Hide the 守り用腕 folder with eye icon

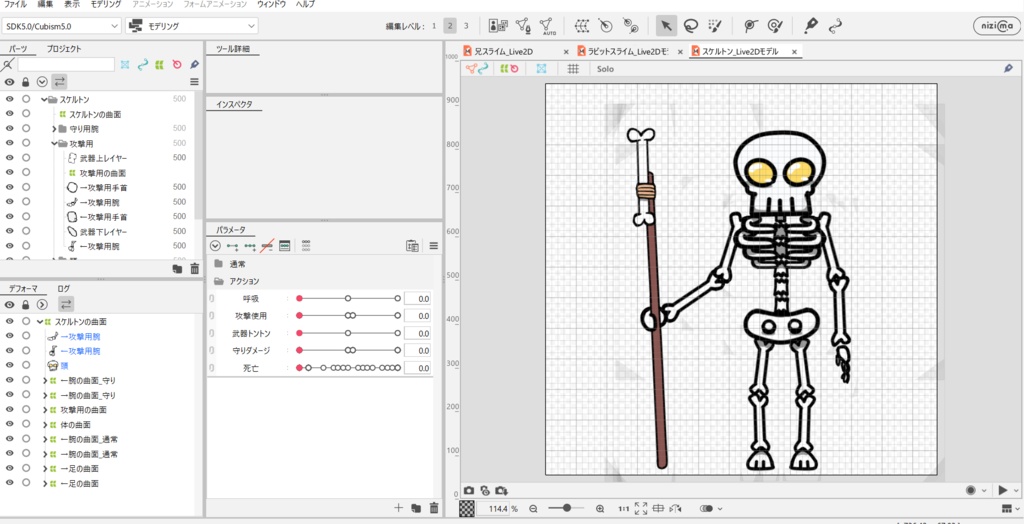click(9, 128)
